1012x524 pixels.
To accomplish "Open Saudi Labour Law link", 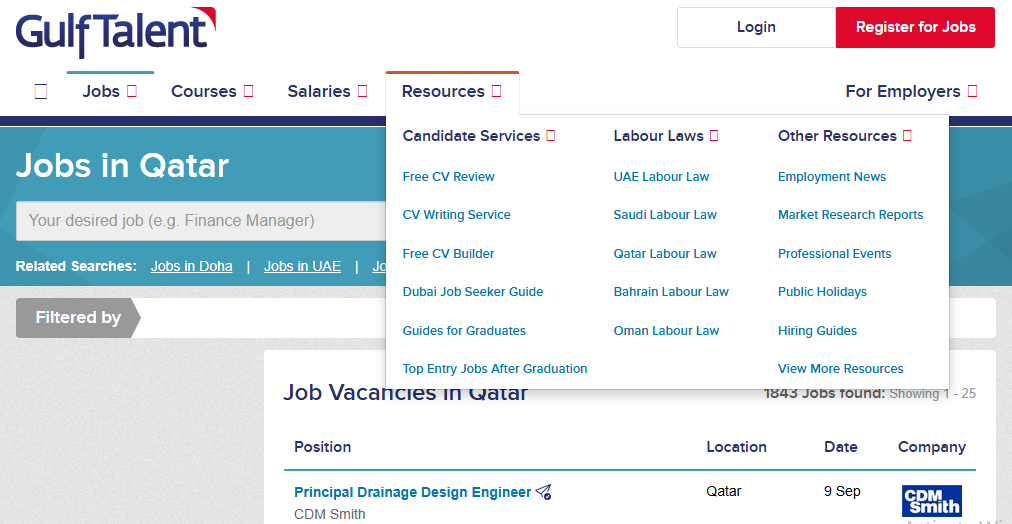I will 665,215.
